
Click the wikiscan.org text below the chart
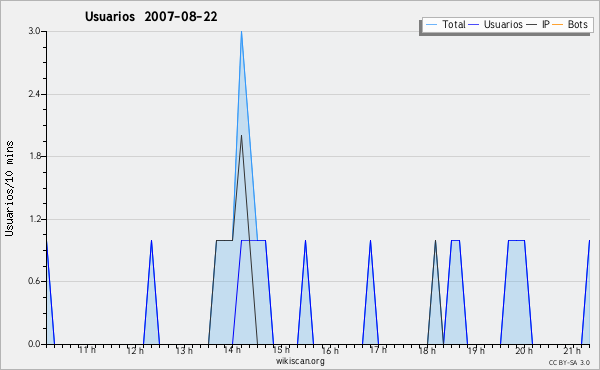300,361
